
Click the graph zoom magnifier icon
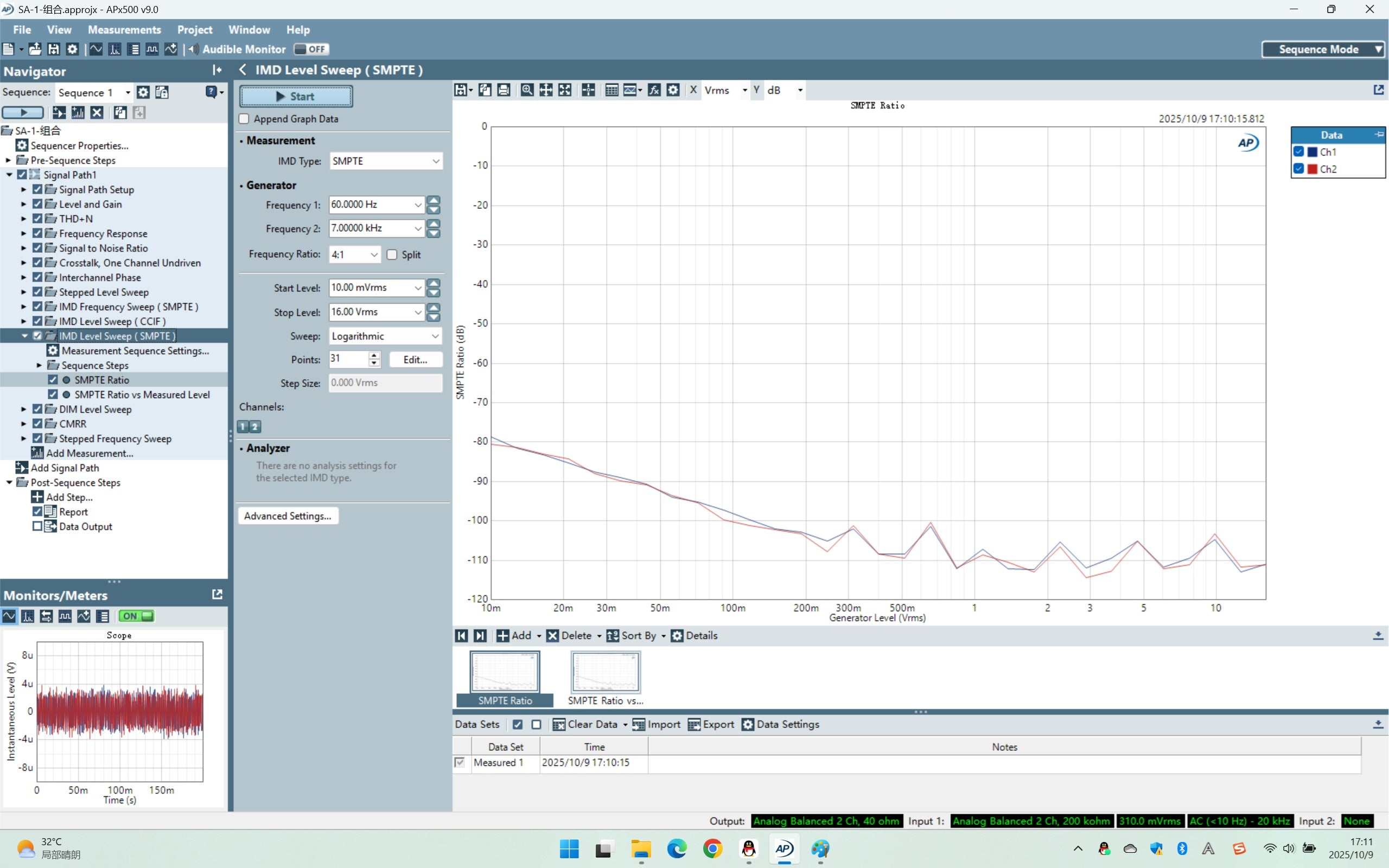click(526, 90)
